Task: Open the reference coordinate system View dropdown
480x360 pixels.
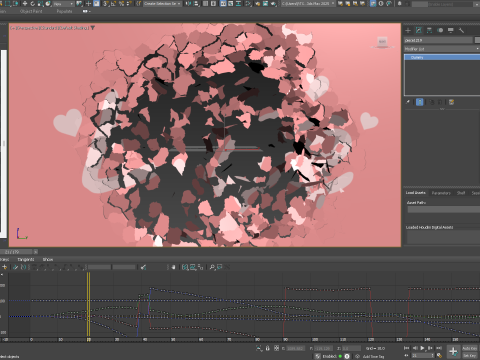Action: [x=63, y=4]
